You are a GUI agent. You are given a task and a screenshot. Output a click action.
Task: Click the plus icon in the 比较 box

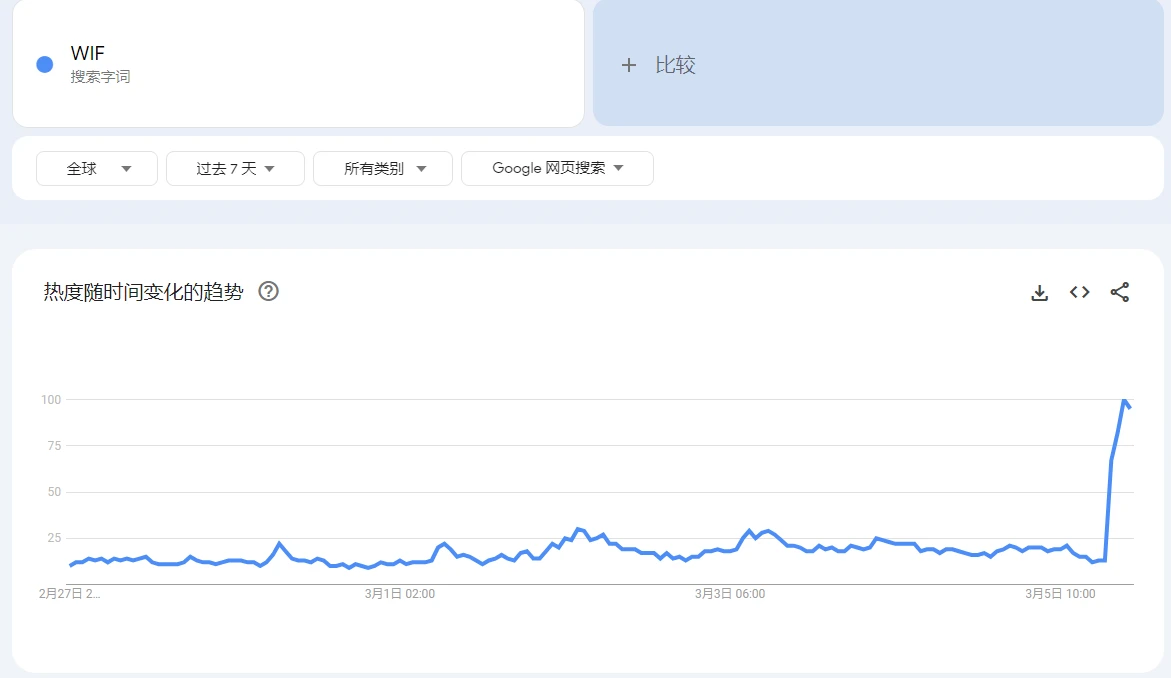point(629,64)
